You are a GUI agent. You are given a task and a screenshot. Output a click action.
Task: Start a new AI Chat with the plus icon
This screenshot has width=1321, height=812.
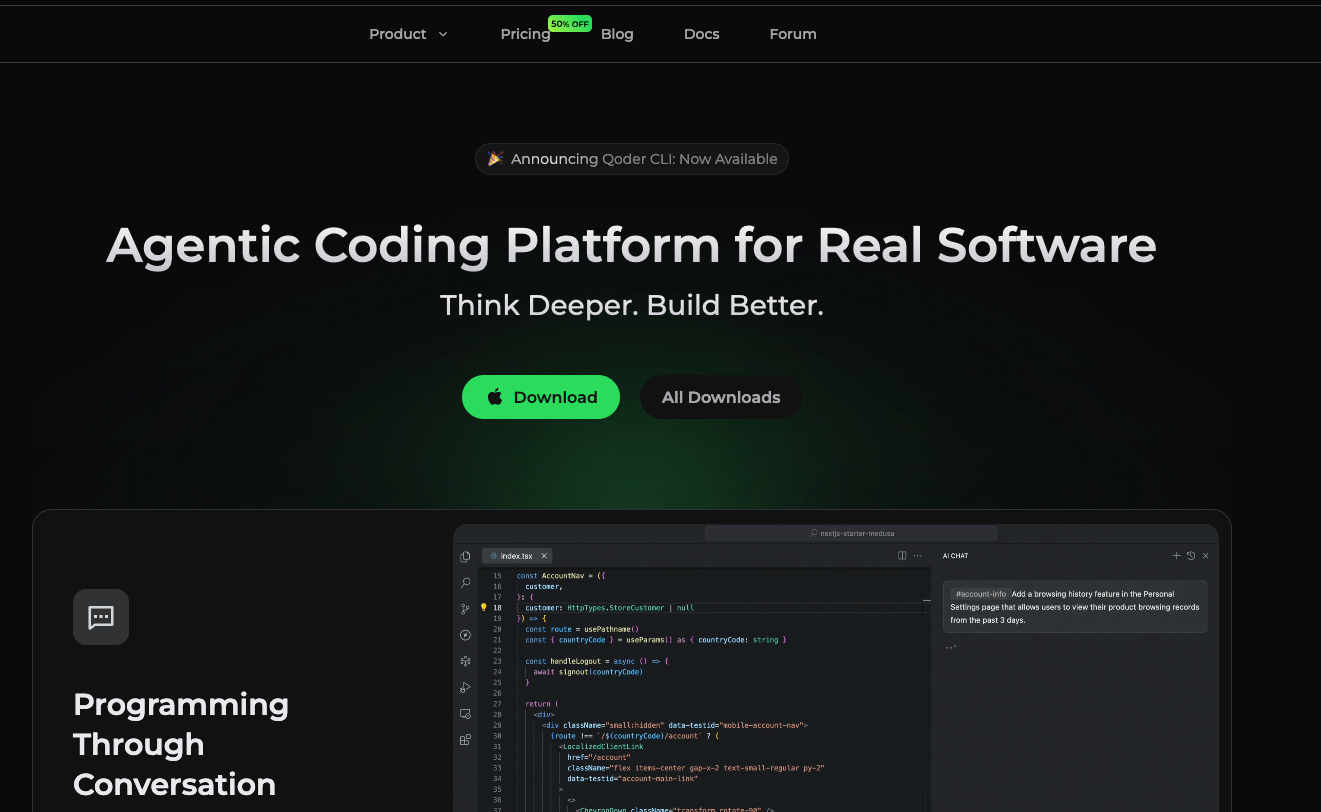coord(1176,555)
